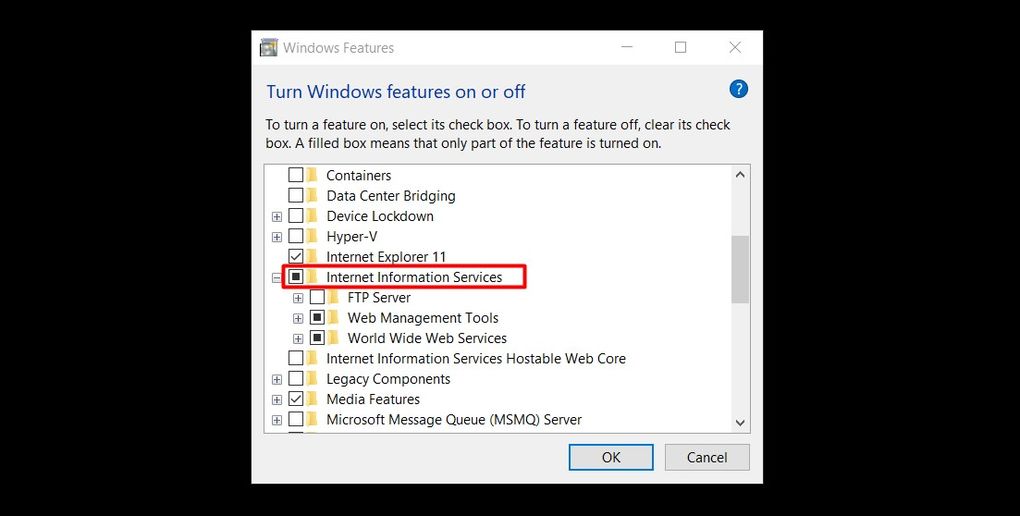The width and height of the screenshot is (1020, 516).
Task: Toggle the Internet Information Services checkbox
Action: [295, 277]
